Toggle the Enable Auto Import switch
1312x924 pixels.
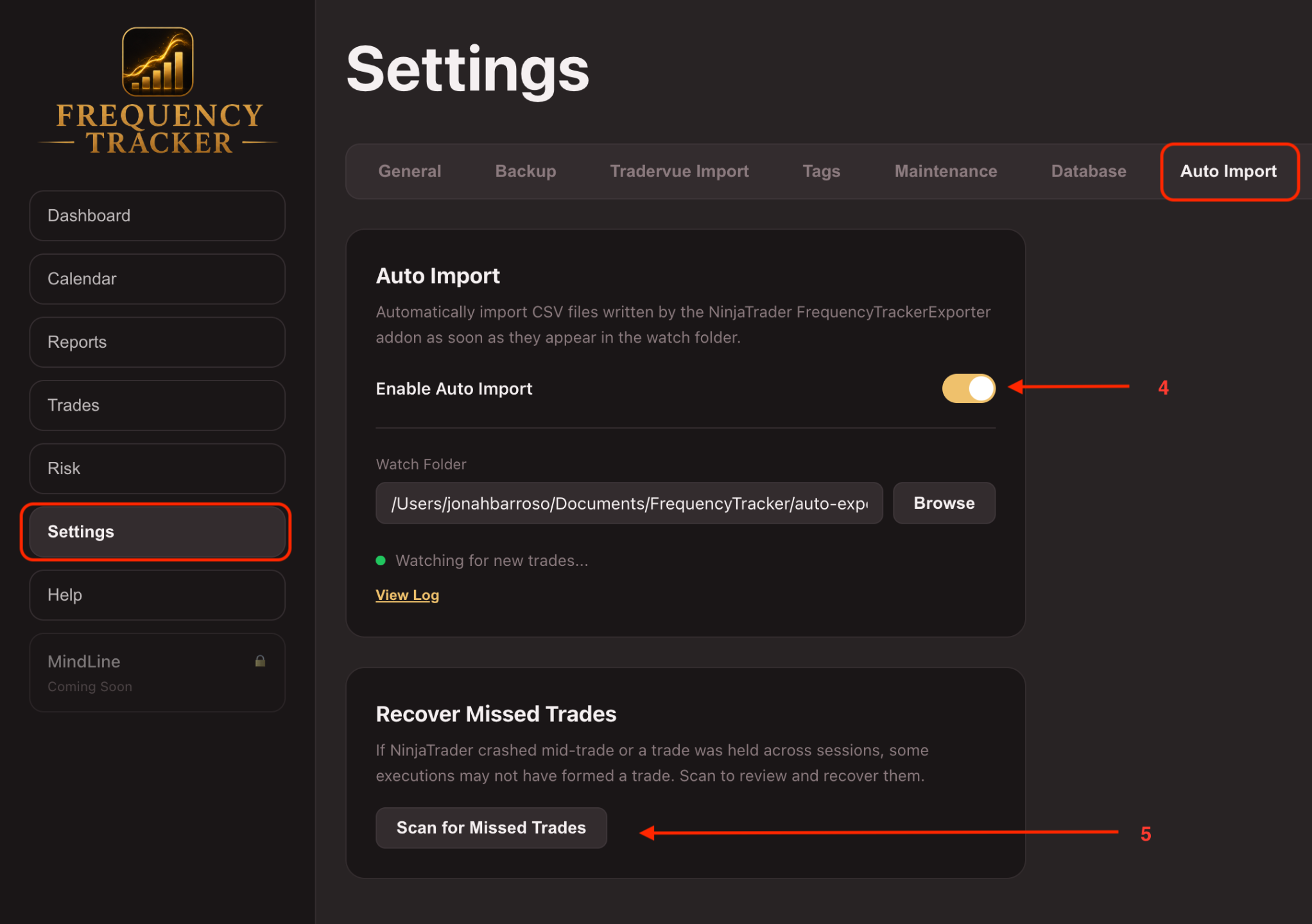click(969, 388)
